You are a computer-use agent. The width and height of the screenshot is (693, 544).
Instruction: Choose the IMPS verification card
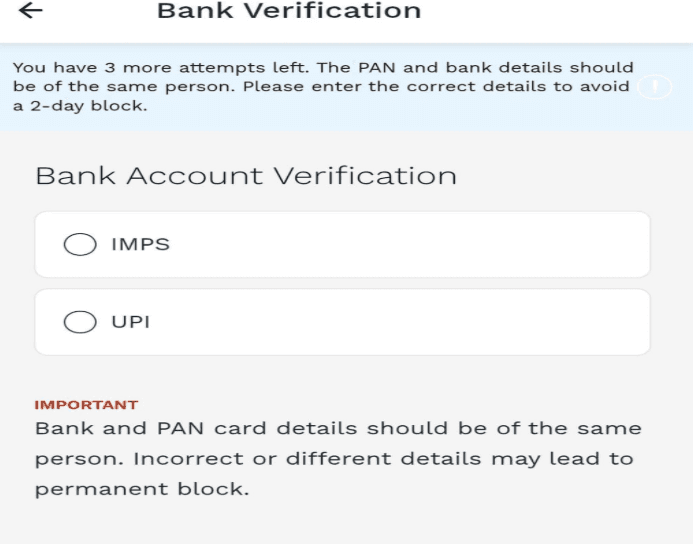343,244
